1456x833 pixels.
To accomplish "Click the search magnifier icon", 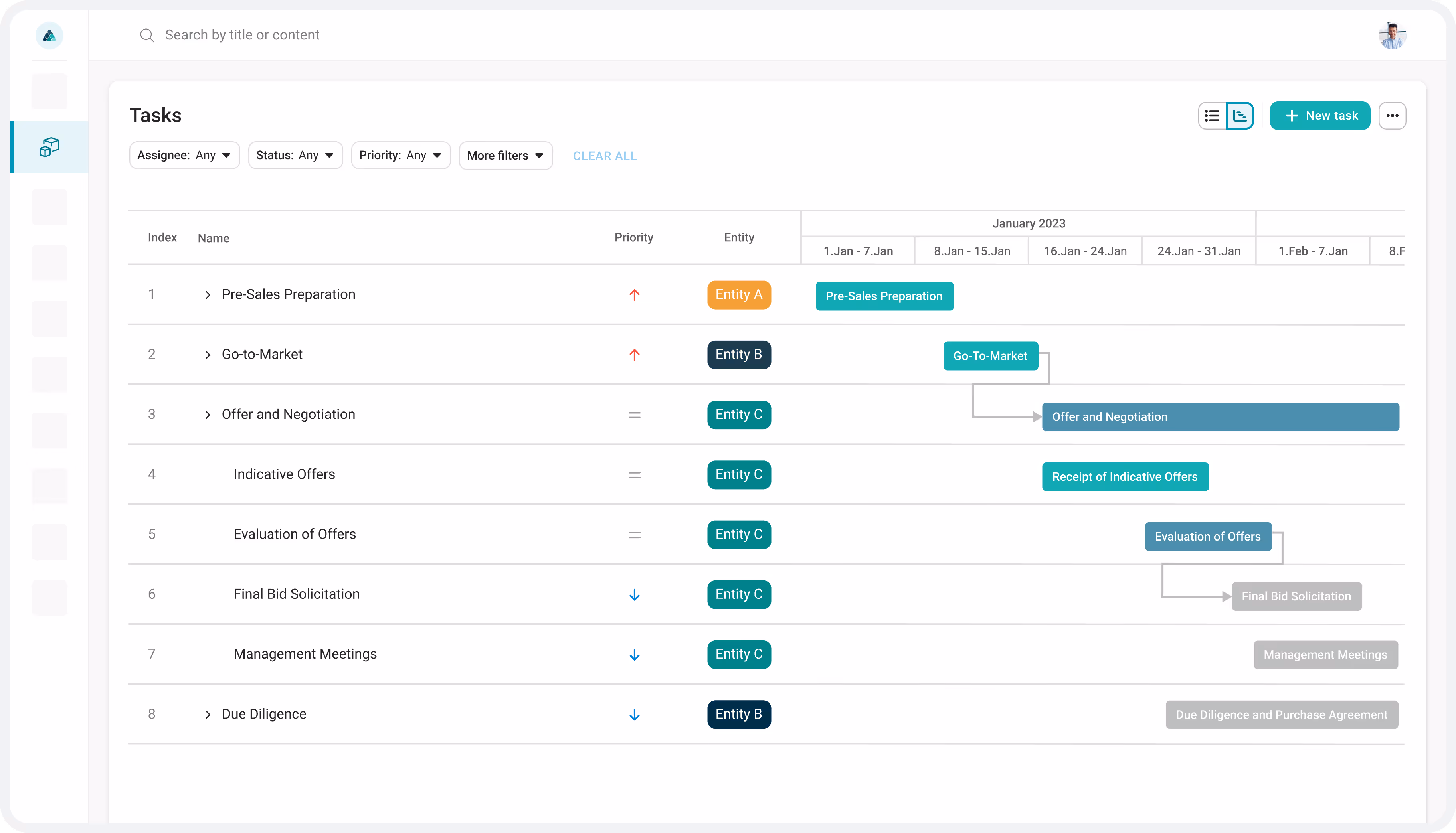I will (x=147, y=36).
